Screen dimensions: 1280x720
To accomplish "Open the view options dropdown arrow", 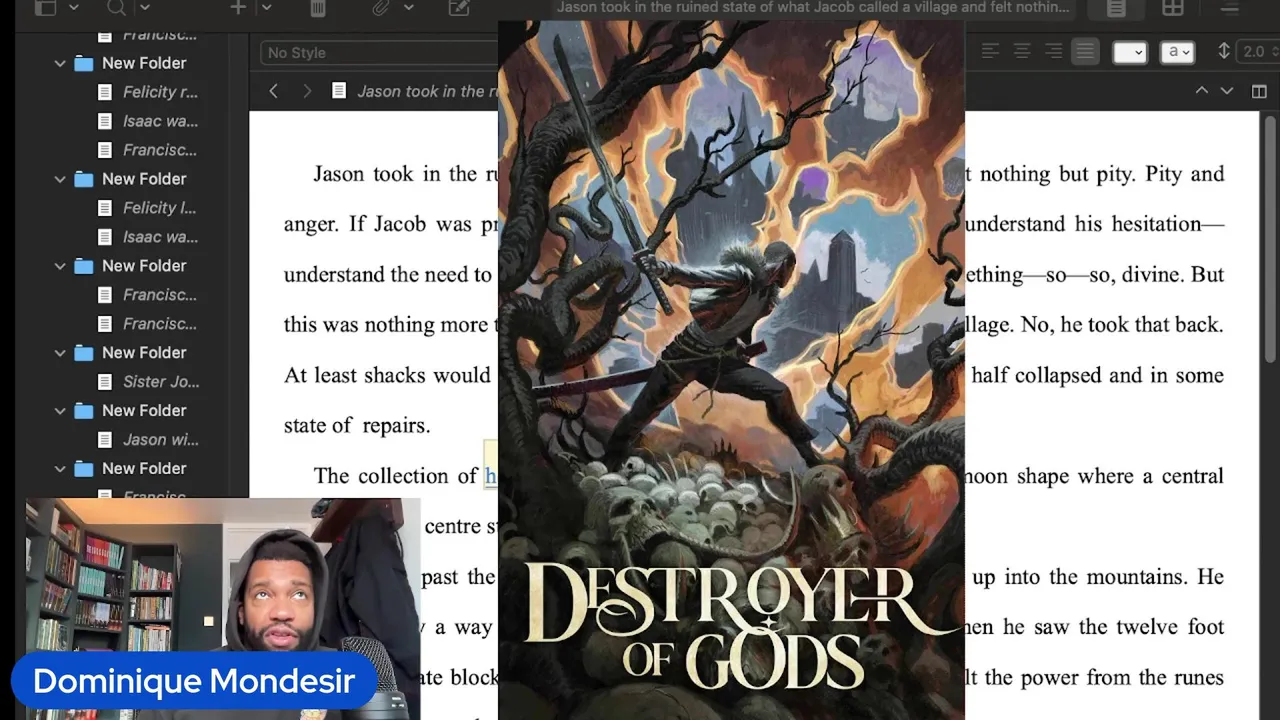I will coord(73,7).
